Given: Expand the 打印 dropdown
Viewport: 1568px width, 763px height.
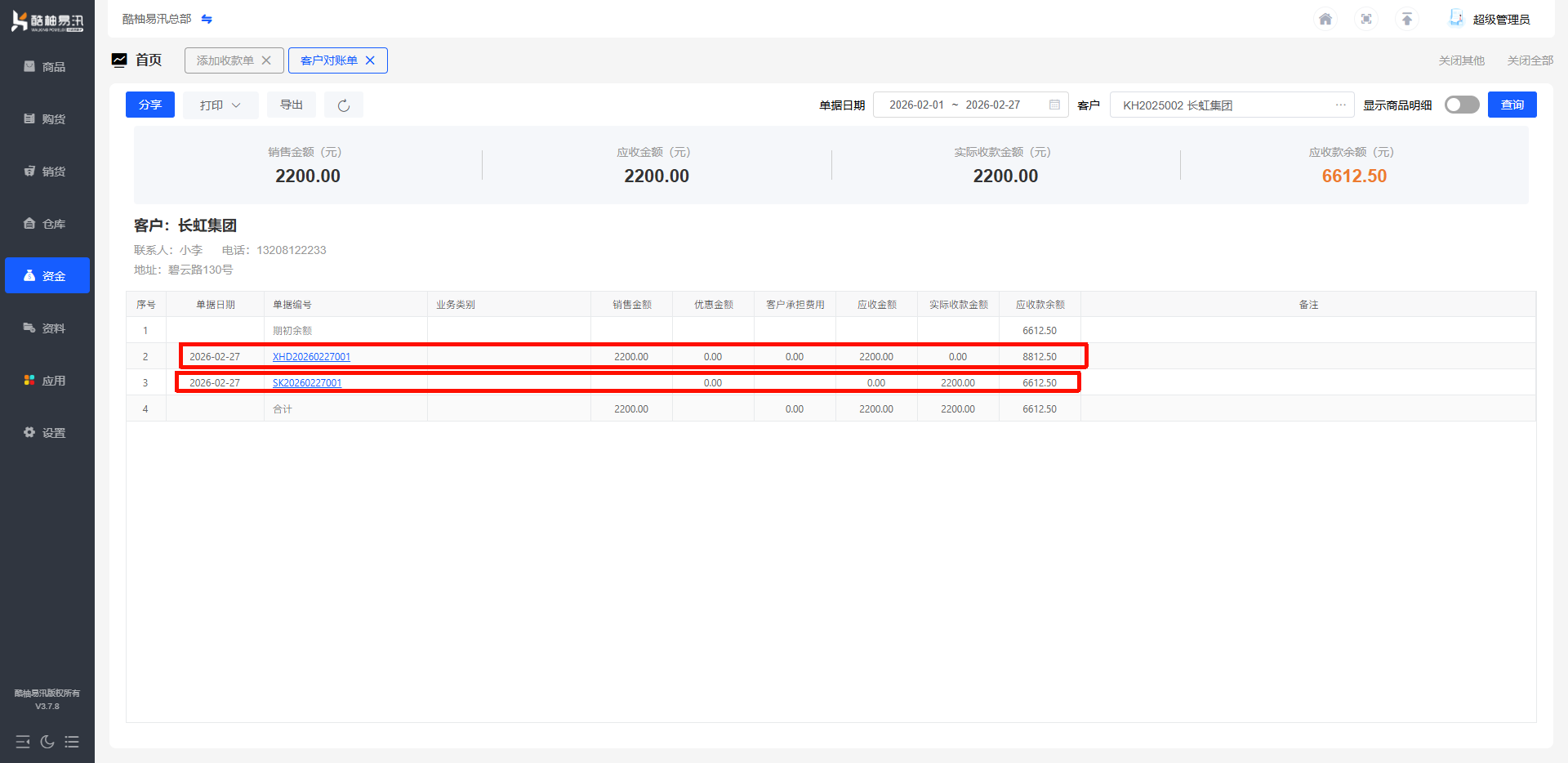Looking at the screenshot, I should (x=220, y=105).
